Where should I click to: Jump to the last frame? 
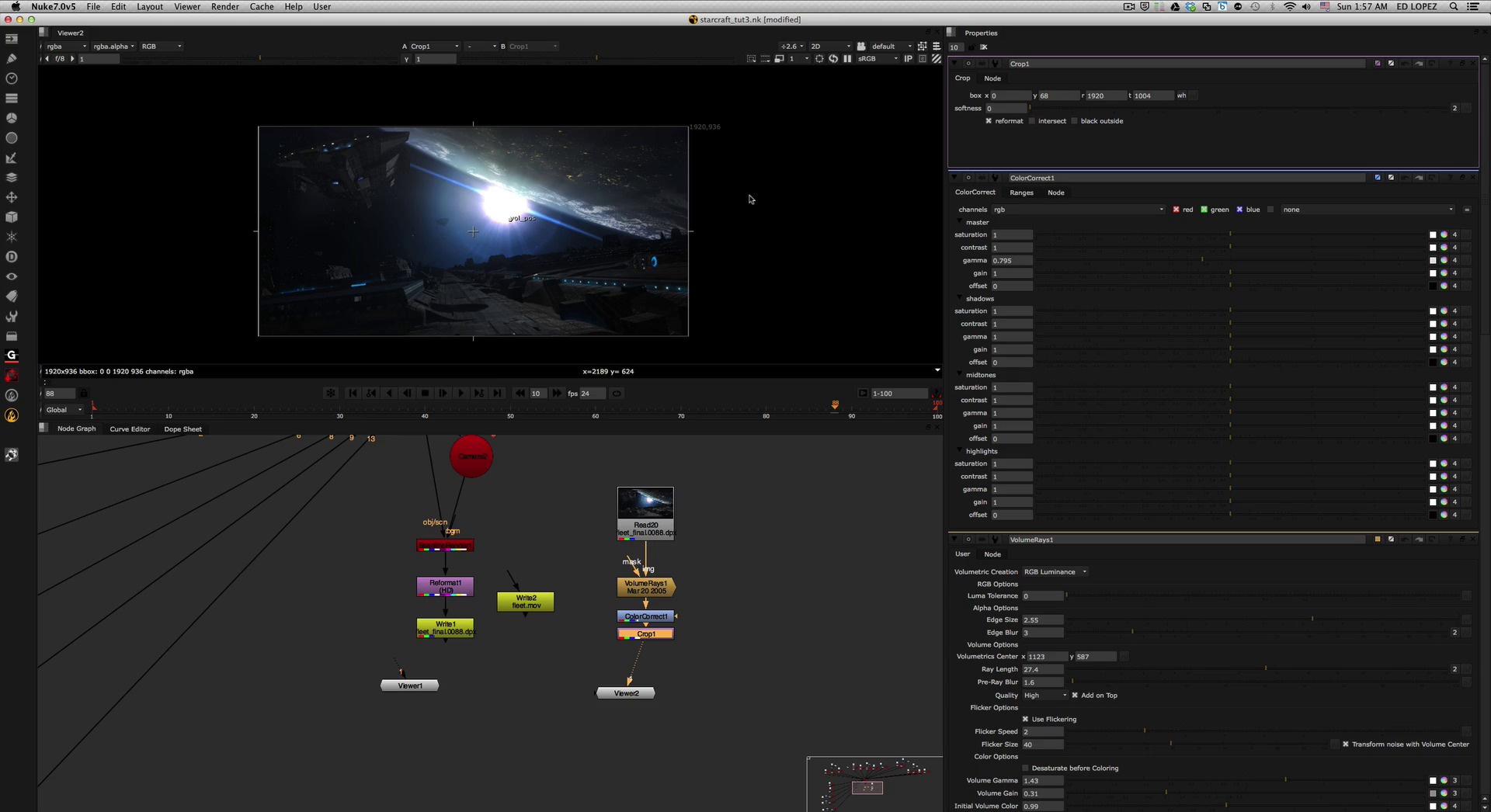point(497,394)
